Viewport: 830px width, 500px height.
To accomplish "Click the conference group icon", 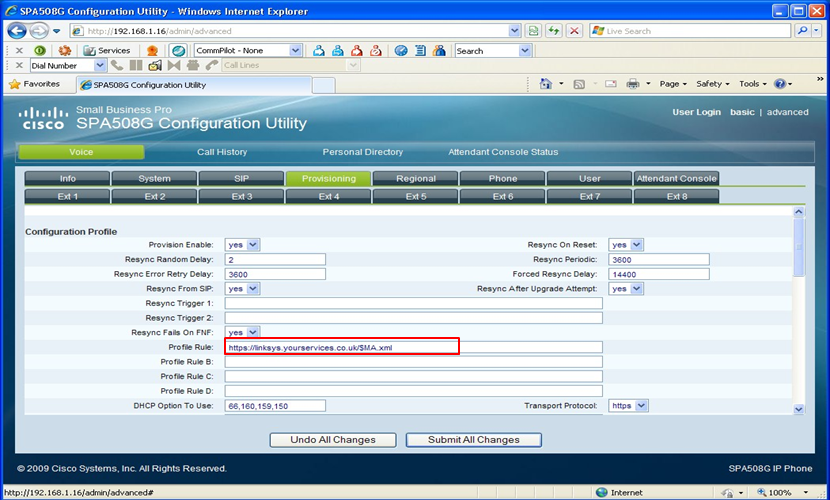I will 193,66.
